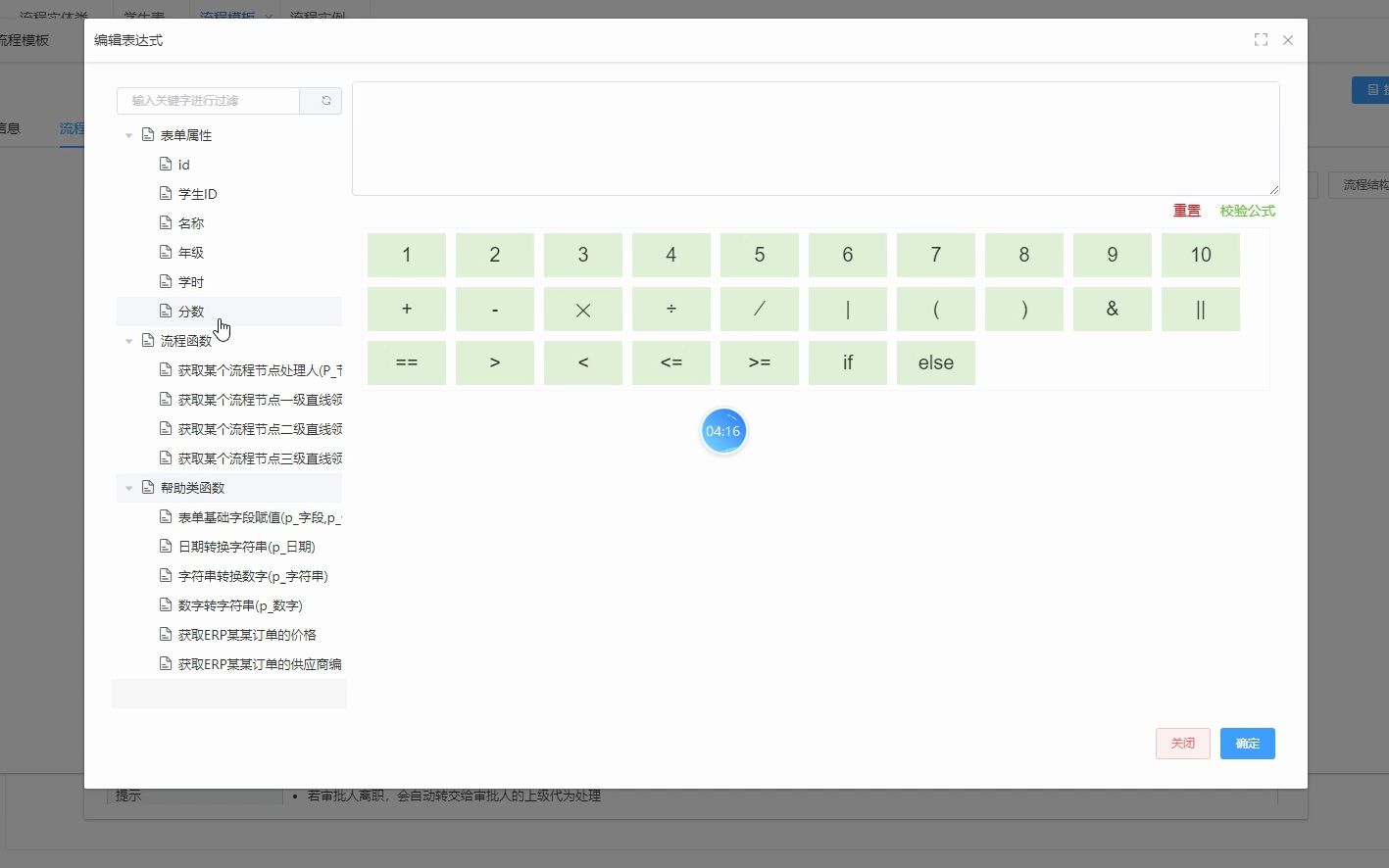Select the 学生ID form attribute
This screenshot has height=868, width=1389.
[197, 194]
